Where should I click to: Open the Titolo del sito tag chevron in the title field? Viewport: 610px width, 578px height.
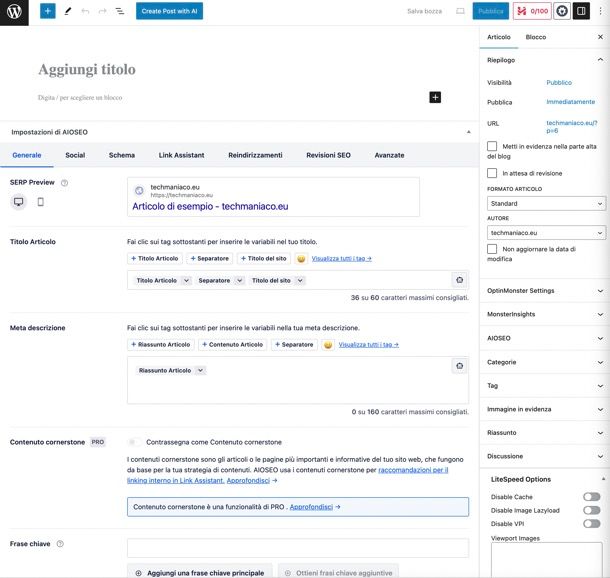point(300,280)
